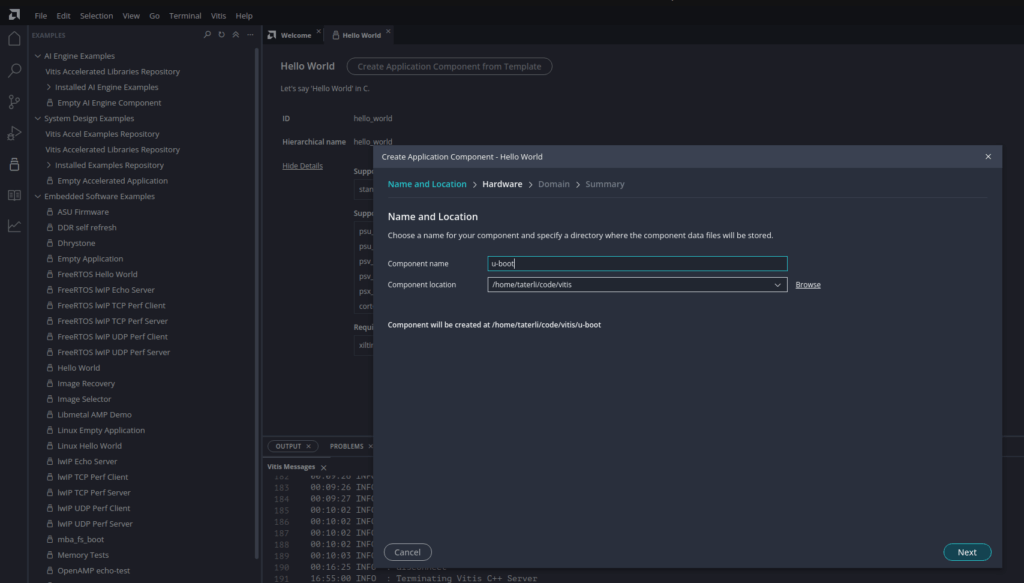This screenshot has height=583, width=1024.
Task: Open the Edit menu
Action: (63, 16)
